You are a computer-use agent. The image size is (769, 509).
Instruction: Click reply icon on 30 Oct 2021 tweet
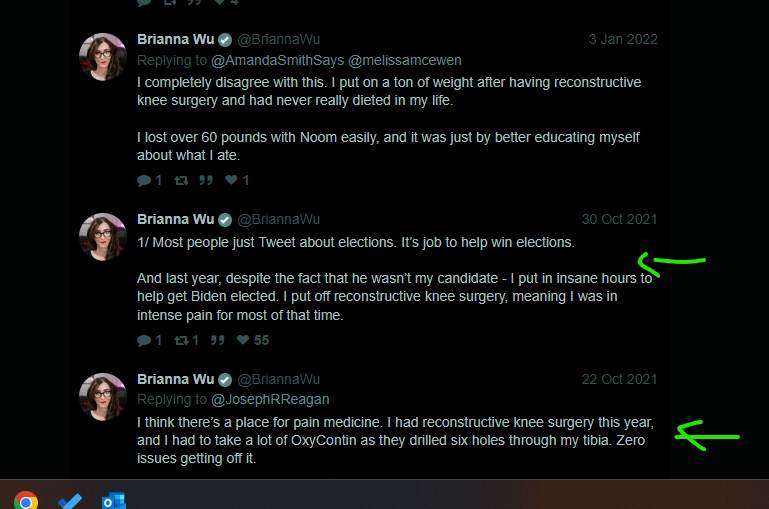click(x=144, y=340)
